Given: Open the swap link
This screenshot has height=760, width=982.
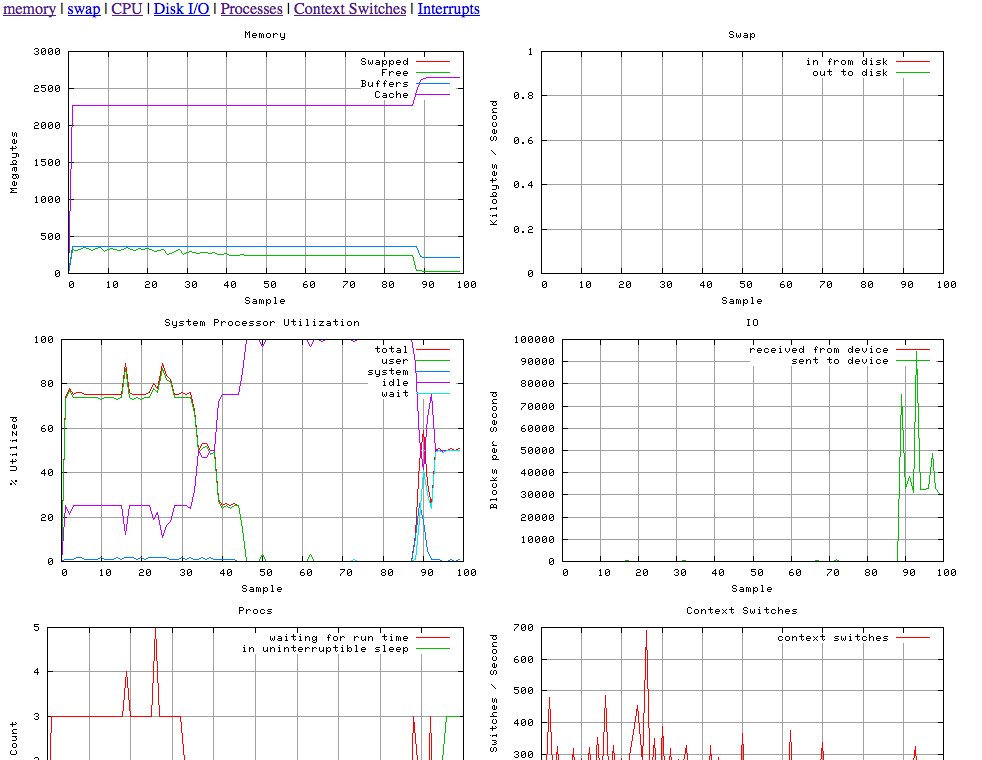Looking at the screenshot, I should pyautogui.click(x=84, y=9).
